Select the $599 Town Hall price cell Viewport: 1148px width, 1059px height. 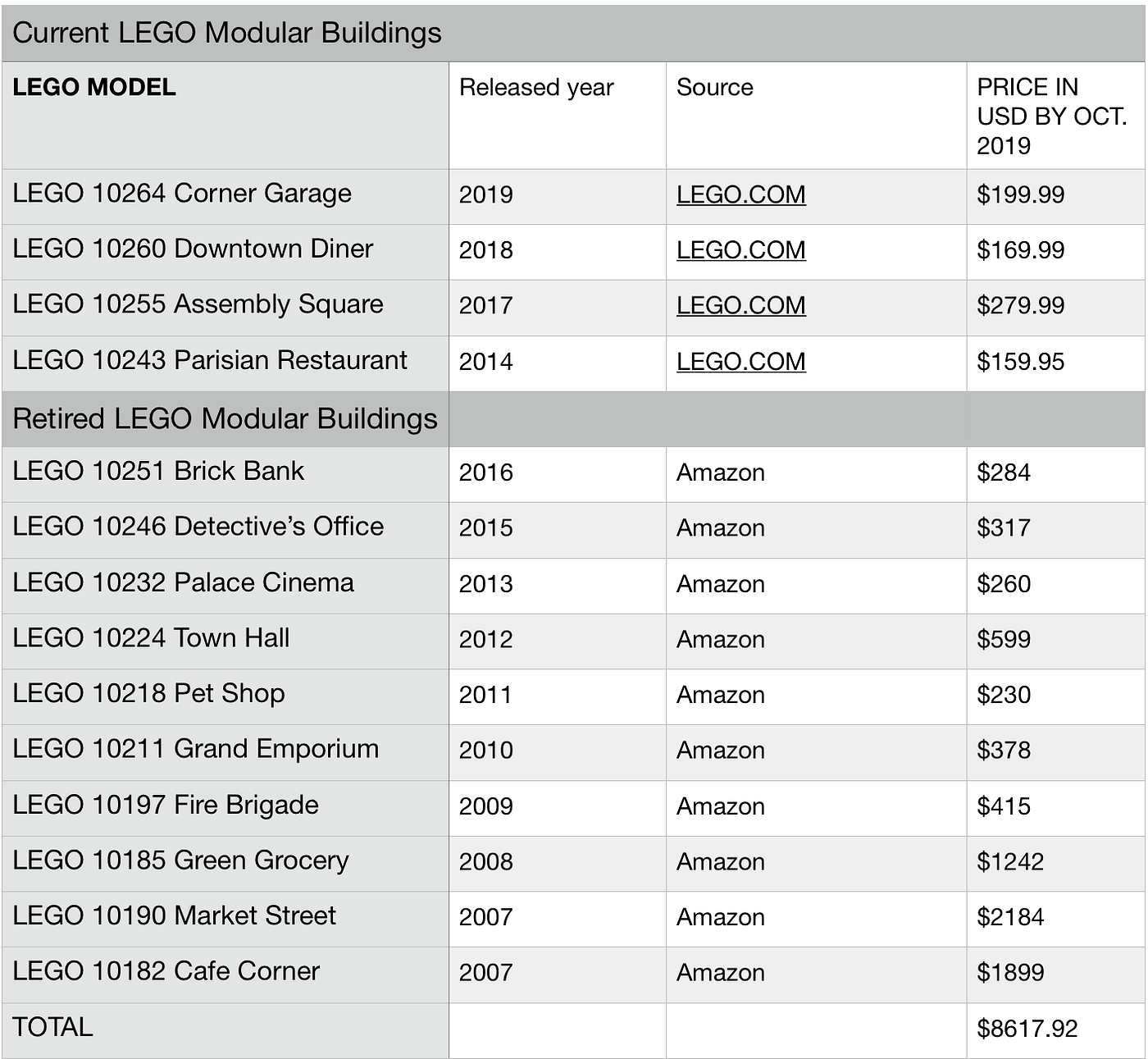[1056, 641]
